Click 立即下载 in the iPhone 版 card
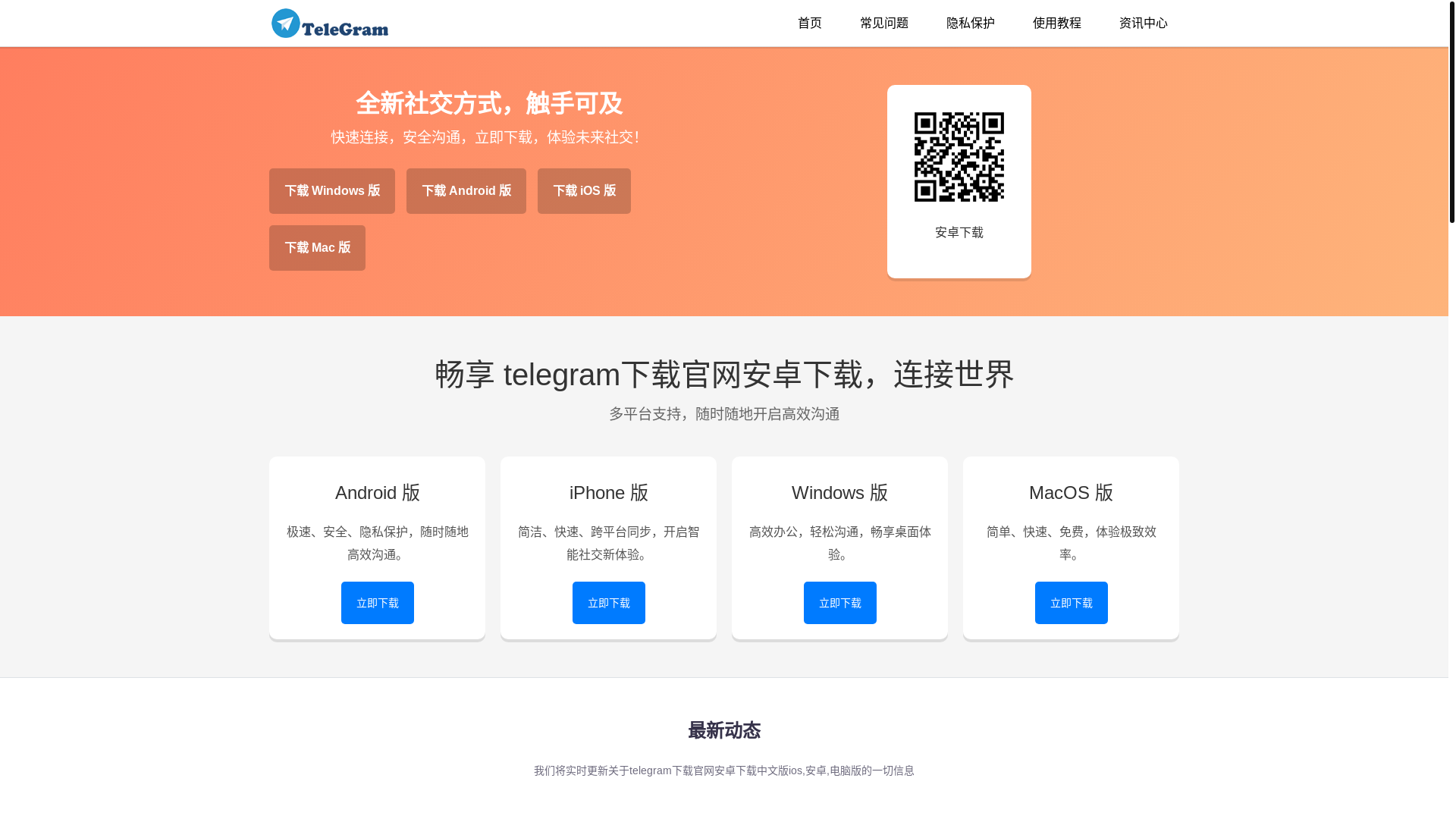1456x819 pixels. point(609,603)
